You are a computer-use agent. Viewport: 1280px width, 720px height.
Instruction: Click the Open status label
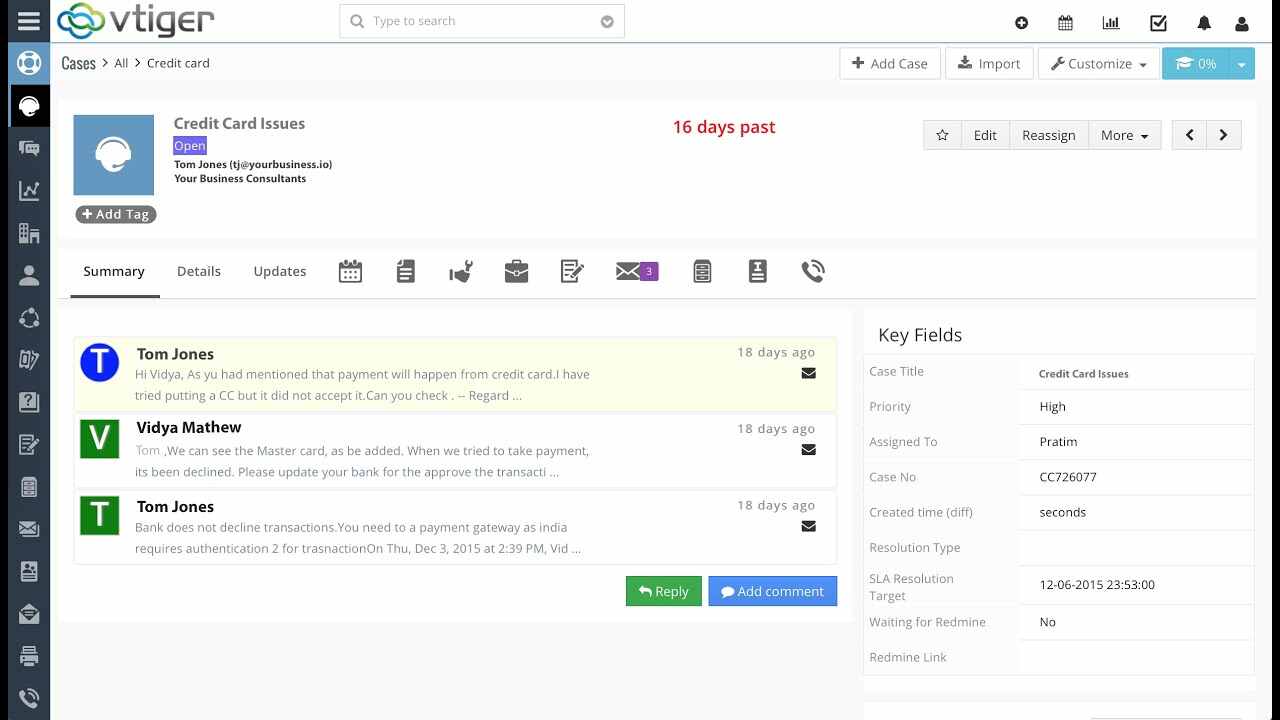tap(190, 146)
